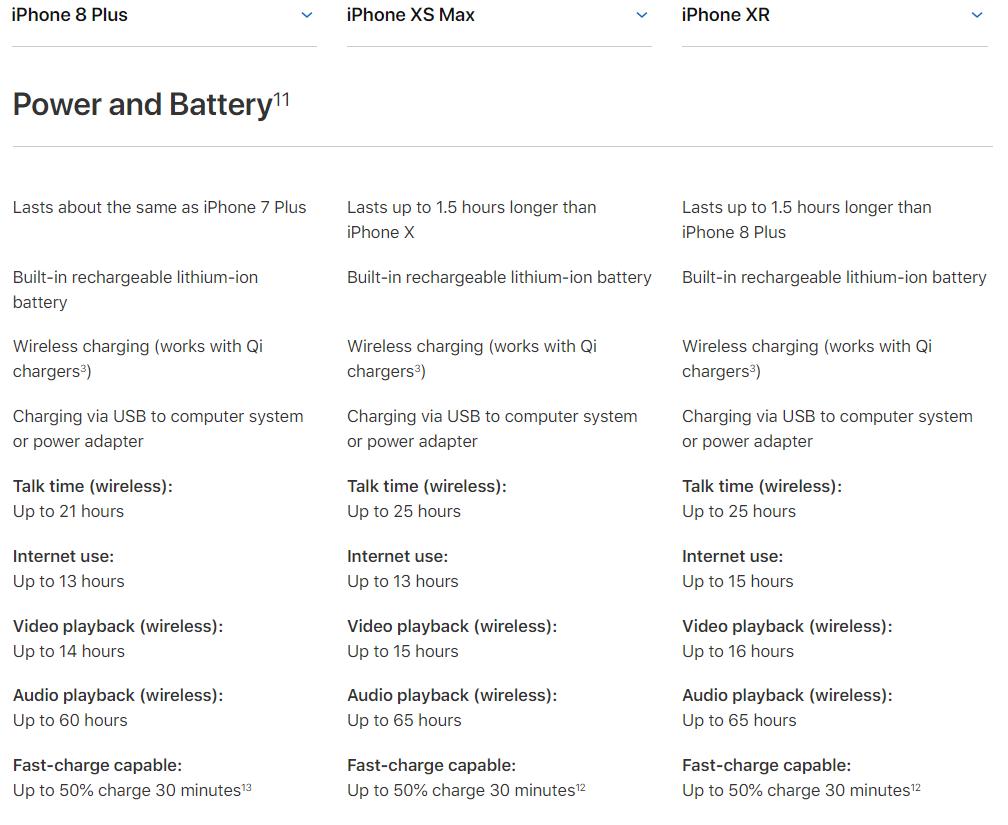The image size is (1008, 825).
Task: Click iPhone XR 'Up to 15 hours' internet use
Action: (737, 581)
